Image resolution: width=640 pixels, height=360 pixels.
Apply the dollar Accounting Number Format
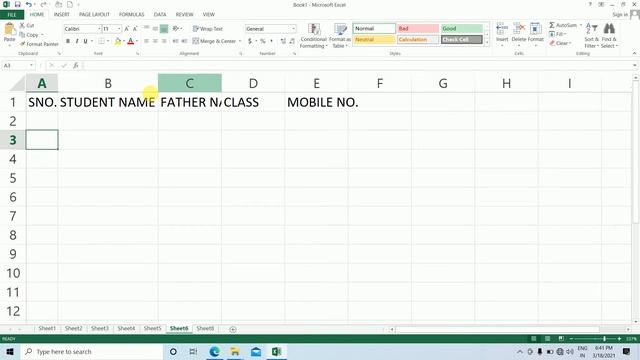(250, 41)
